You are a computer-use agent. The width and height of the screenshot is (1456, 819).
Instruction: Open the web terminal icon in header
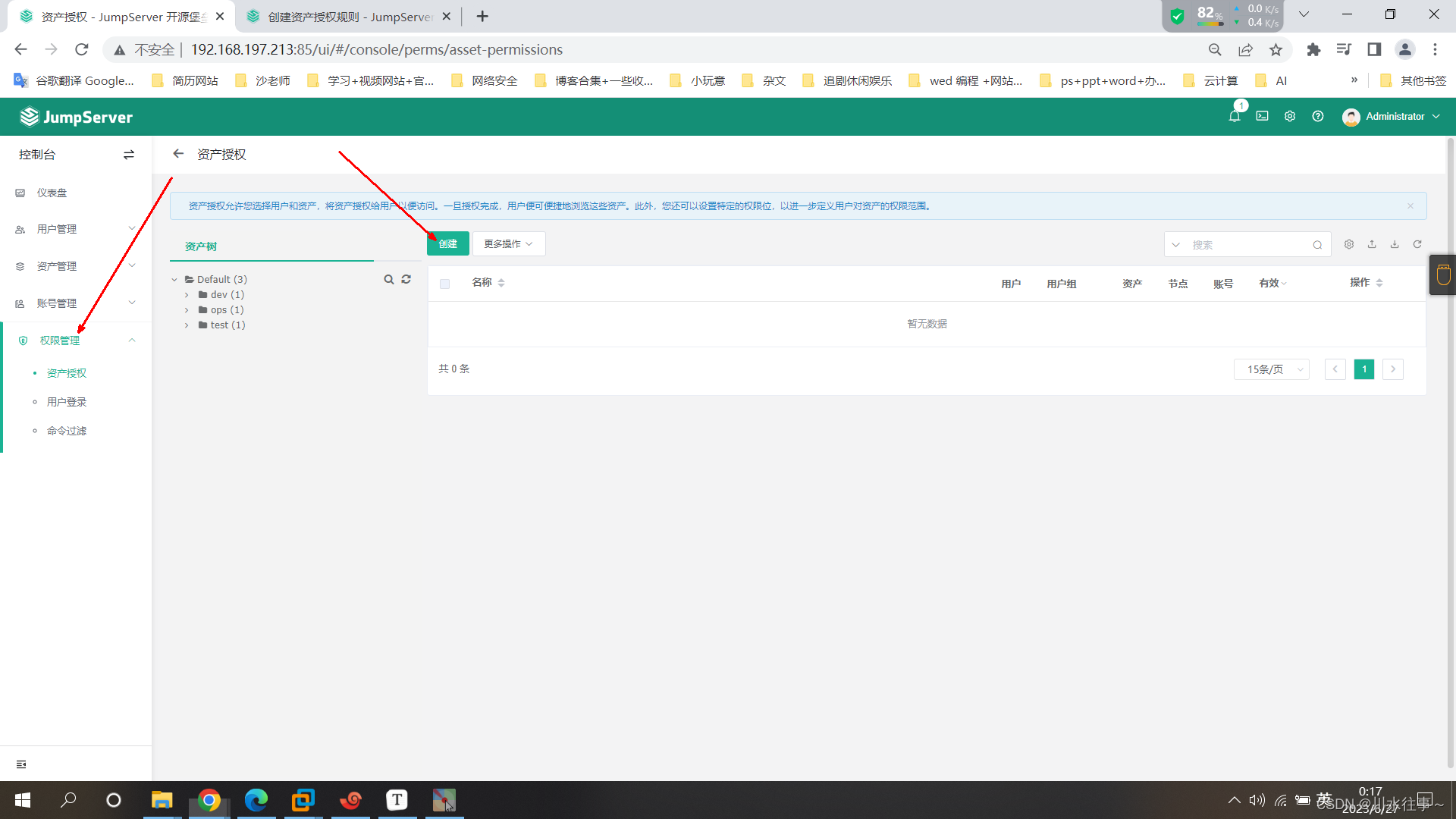pyautogui.click(x=1262, y=117)
